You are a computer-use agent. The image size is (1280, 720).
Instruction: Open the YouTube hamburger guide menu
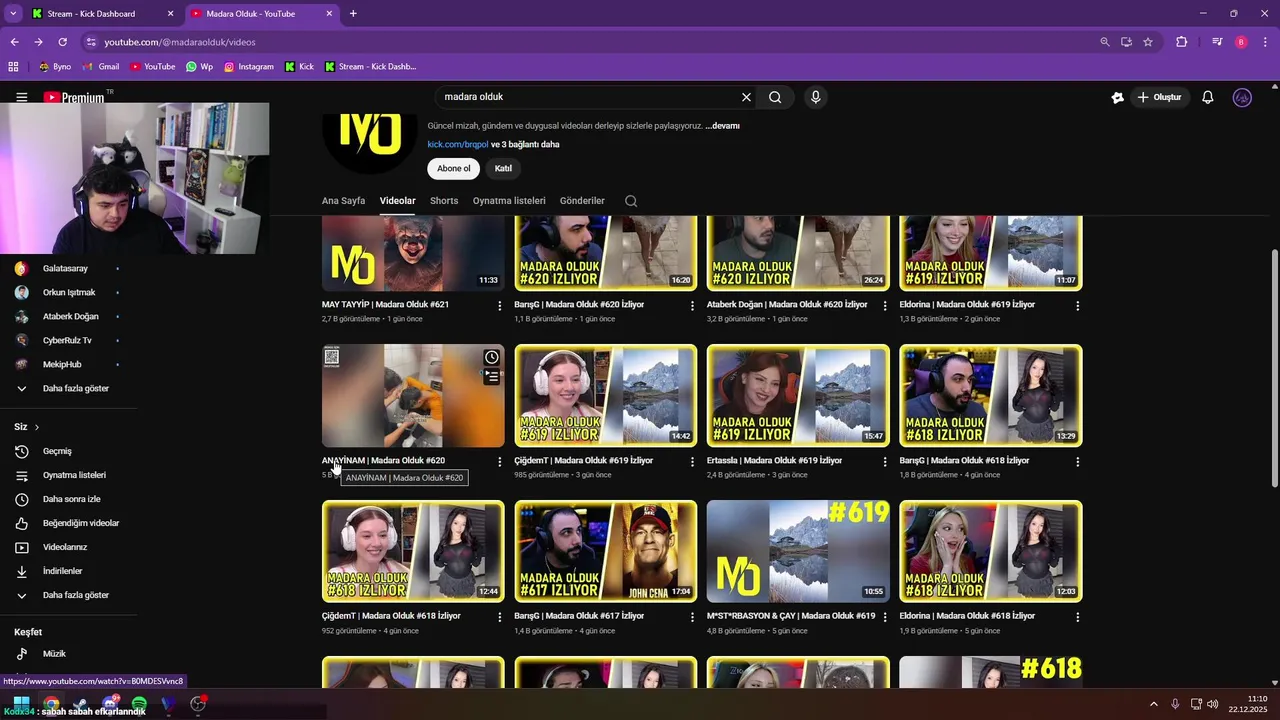tap(21, 97)
